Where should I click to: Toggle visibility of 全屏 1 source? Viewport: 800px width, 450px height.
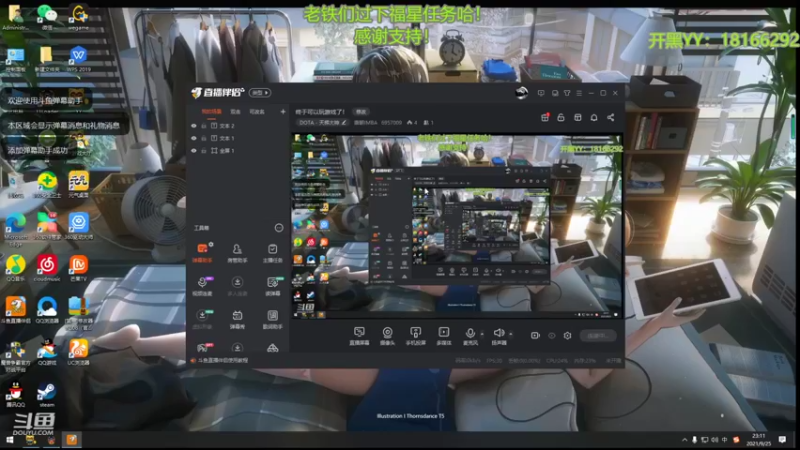coord(193,151)
